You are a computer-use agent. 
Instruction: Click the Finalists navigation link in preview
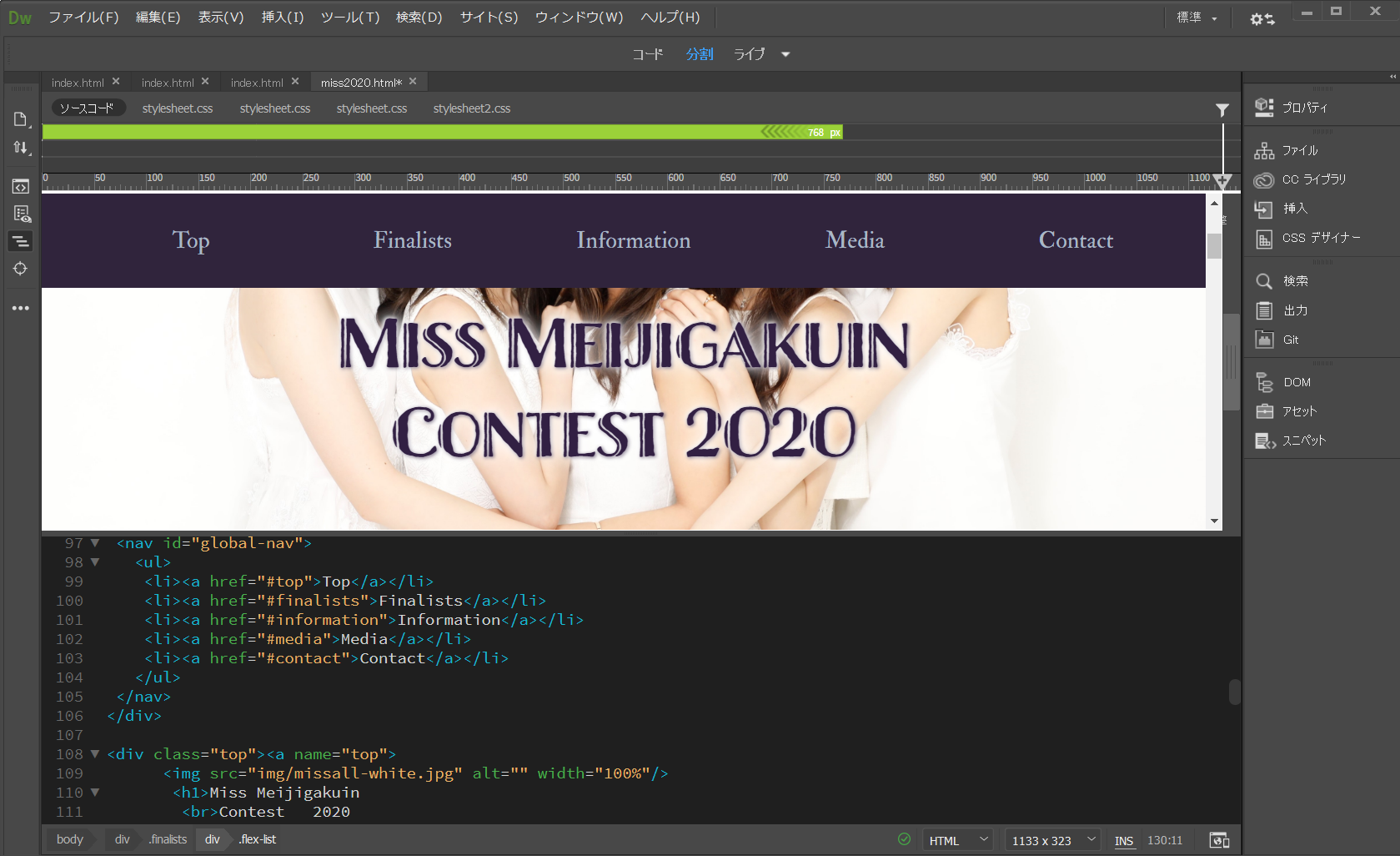412,240
